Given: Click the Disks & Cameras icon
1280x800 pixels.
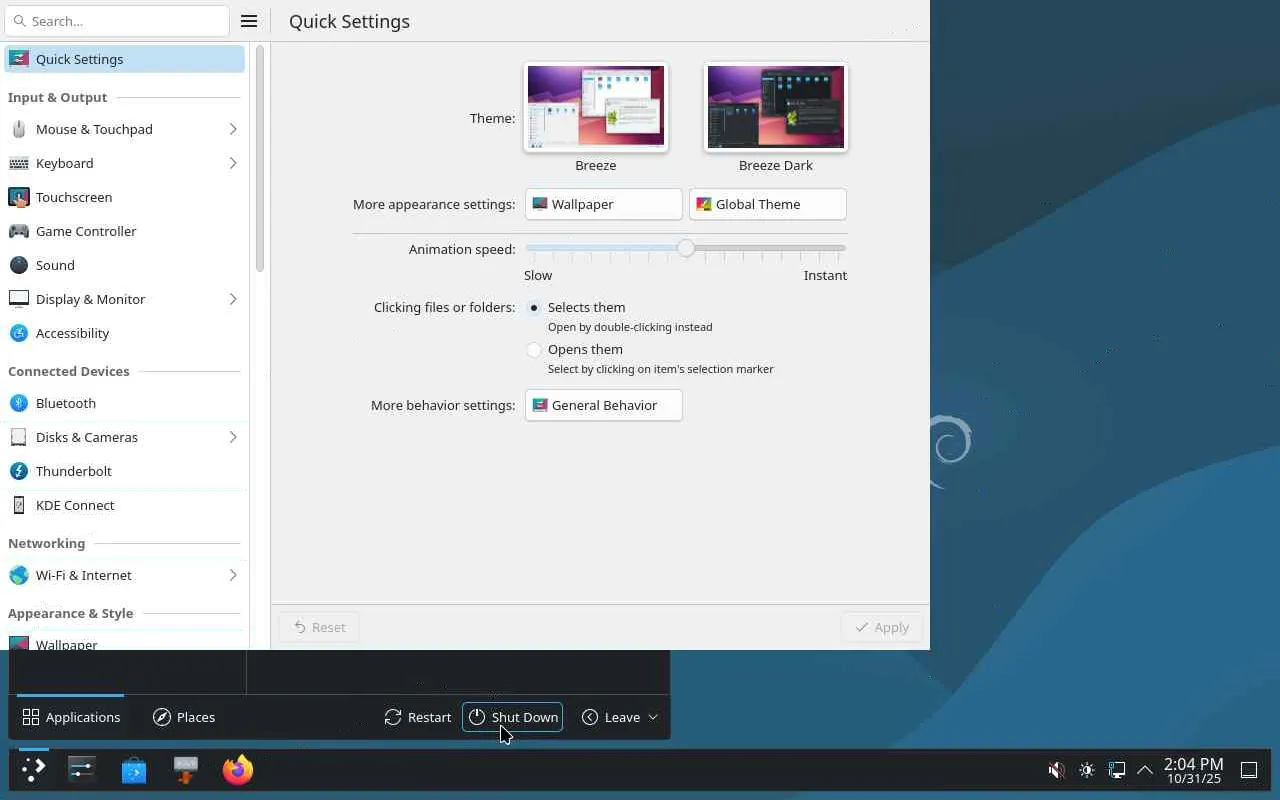Looking at the screenshot, I should 19,437.
